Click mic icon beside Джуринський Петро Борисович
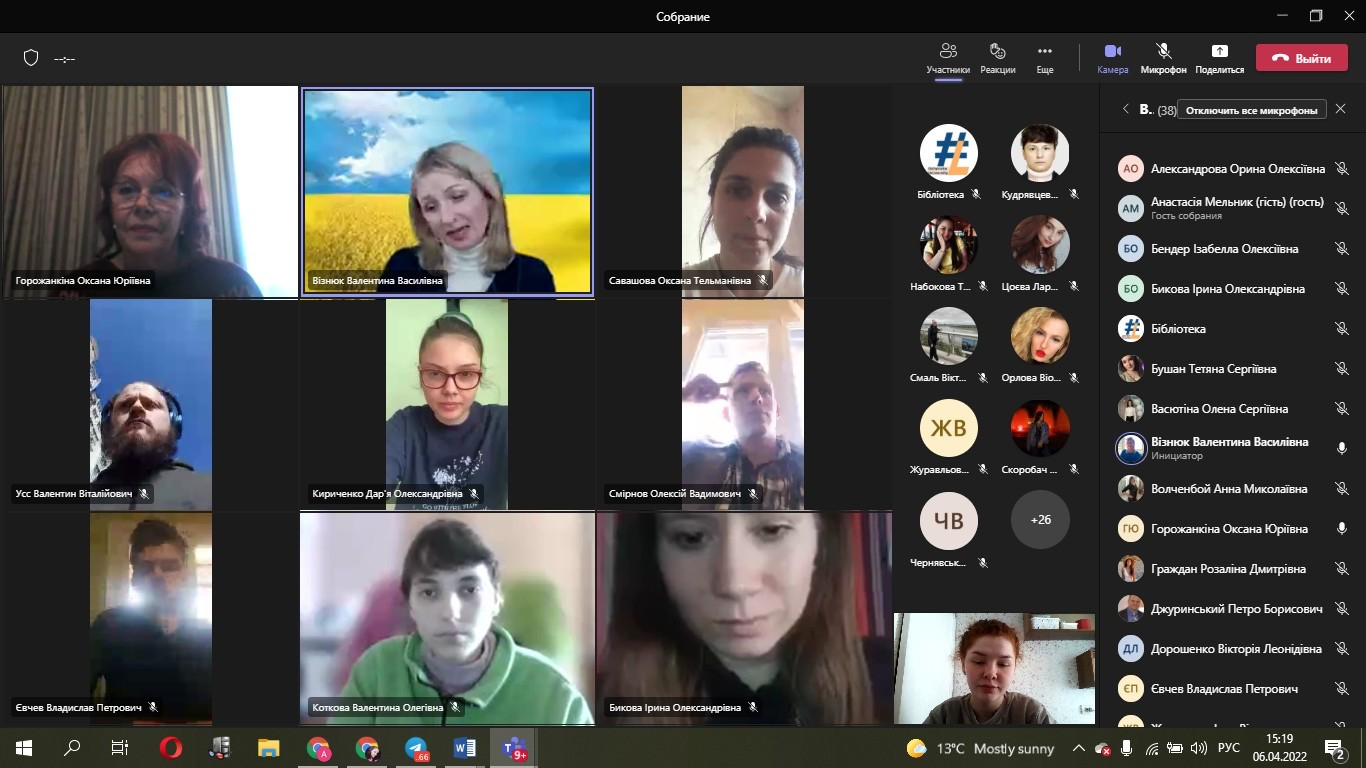The height and width of the screenshot is (768, 1366). coord(1342,609)
